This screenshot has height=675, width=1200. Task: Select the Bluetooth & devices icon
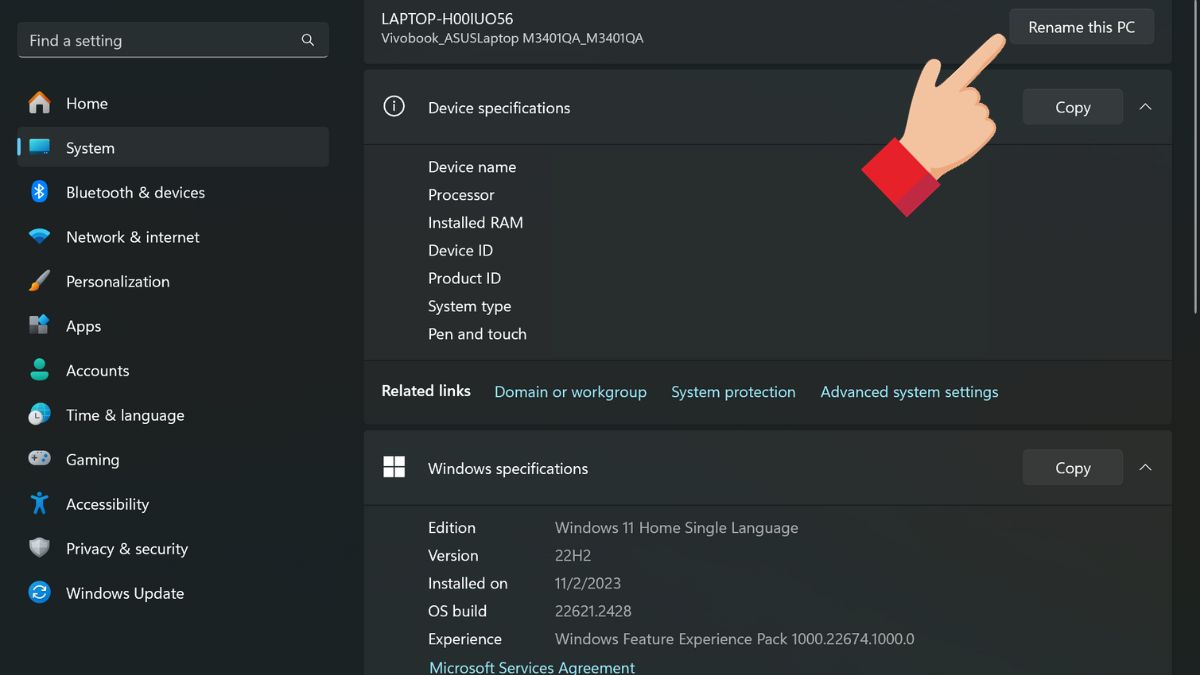coord(39,192)
